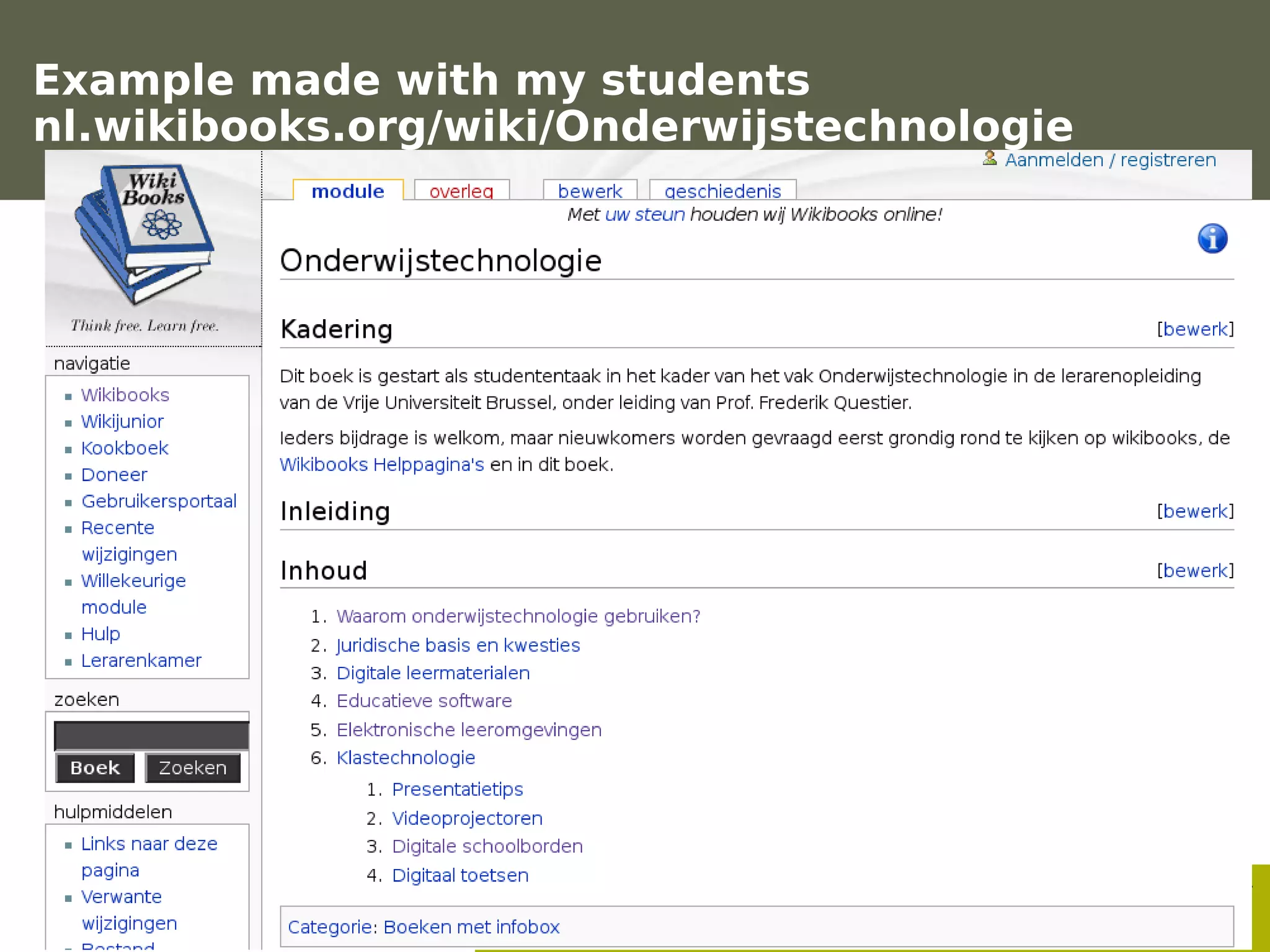
Task: Open the Hulp link
Action: point(100,634)
